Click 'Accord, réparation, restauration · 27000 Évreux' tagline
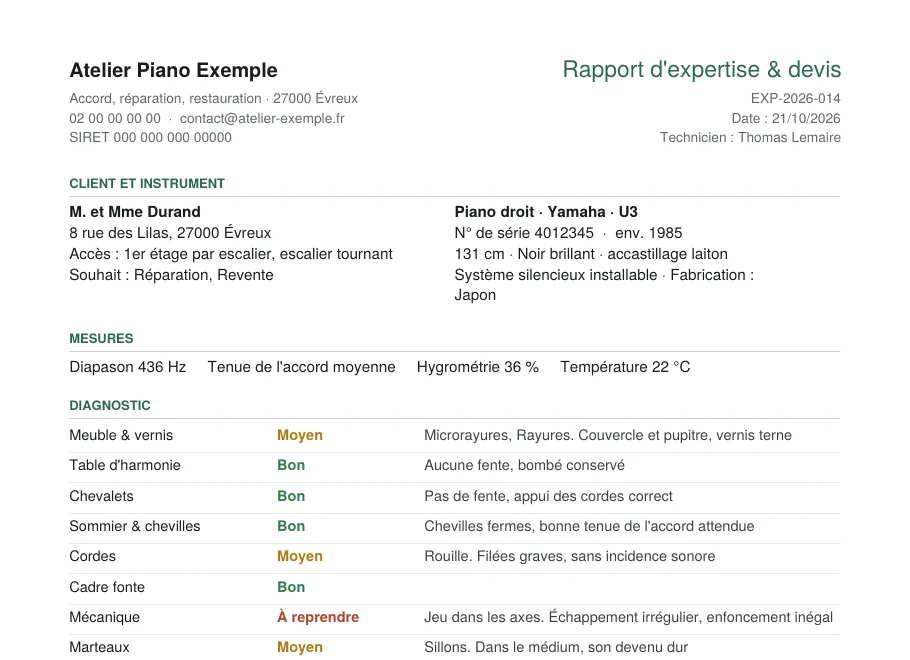 [214, 99]
